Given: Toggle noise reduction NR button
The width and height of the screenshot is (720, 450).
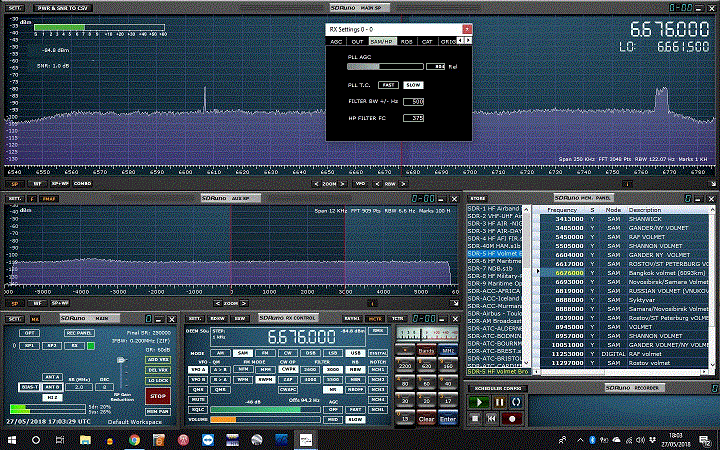Looking at the screenshot, I should pos(333,389).
